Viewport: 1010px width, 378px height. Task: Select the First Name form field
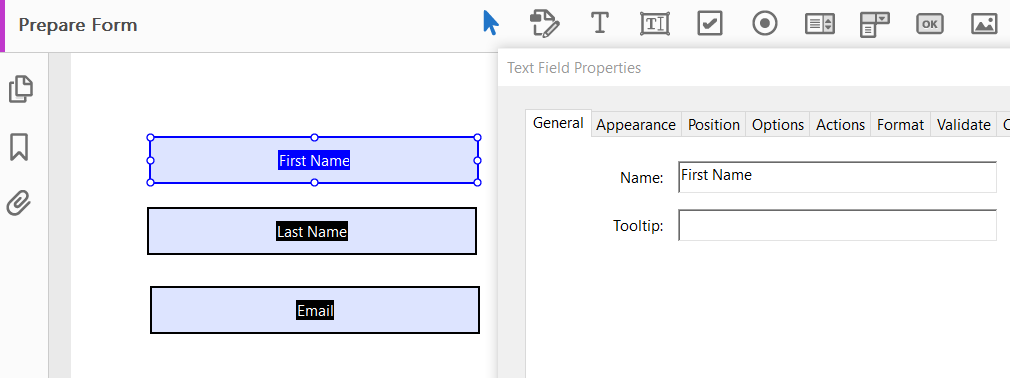tap(314, 160)
